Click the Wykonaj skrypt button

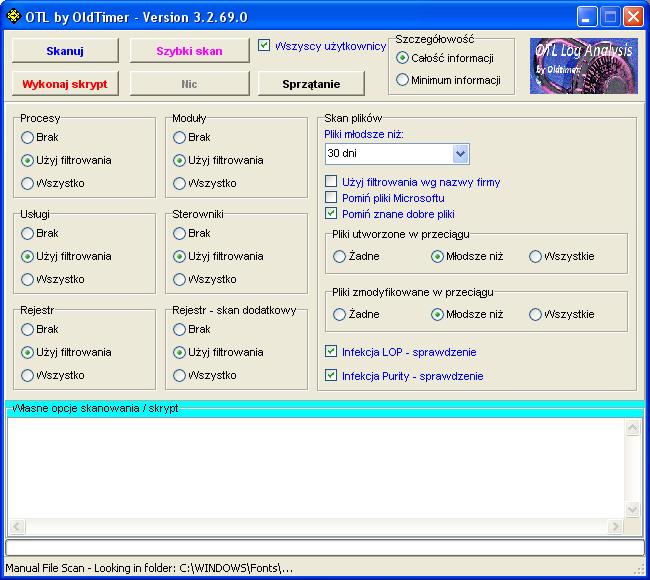pos(65,84)
